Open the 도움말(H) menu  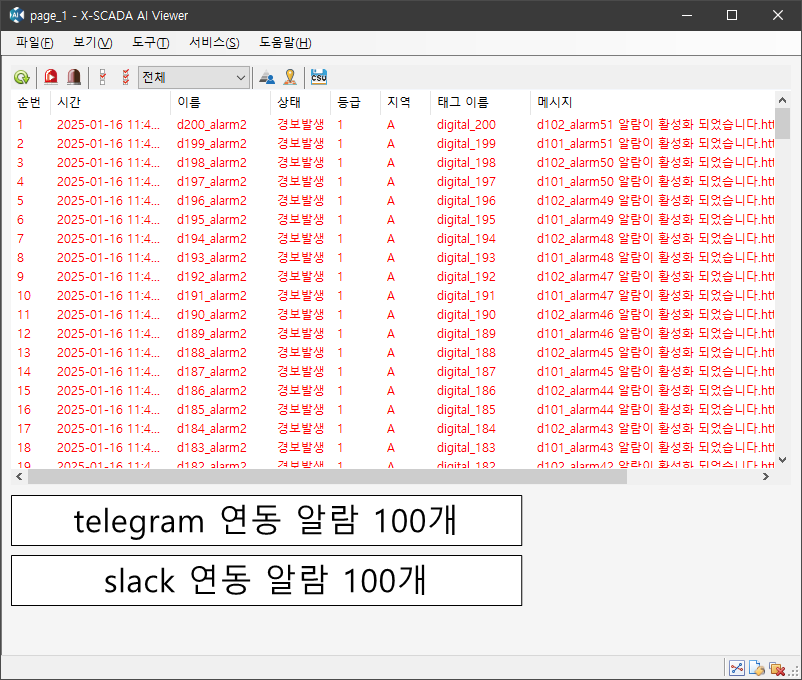pyautogui.click(x=285, y=42)
